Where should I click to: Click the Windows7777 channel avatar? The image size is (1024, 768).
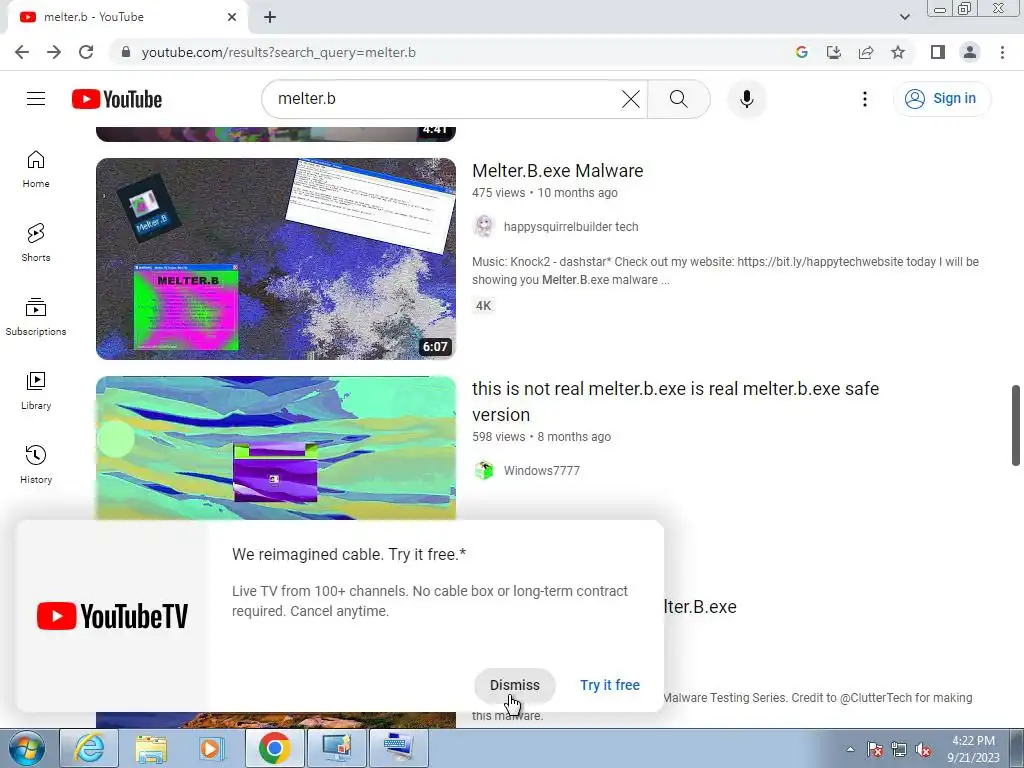tap(484, 470)
